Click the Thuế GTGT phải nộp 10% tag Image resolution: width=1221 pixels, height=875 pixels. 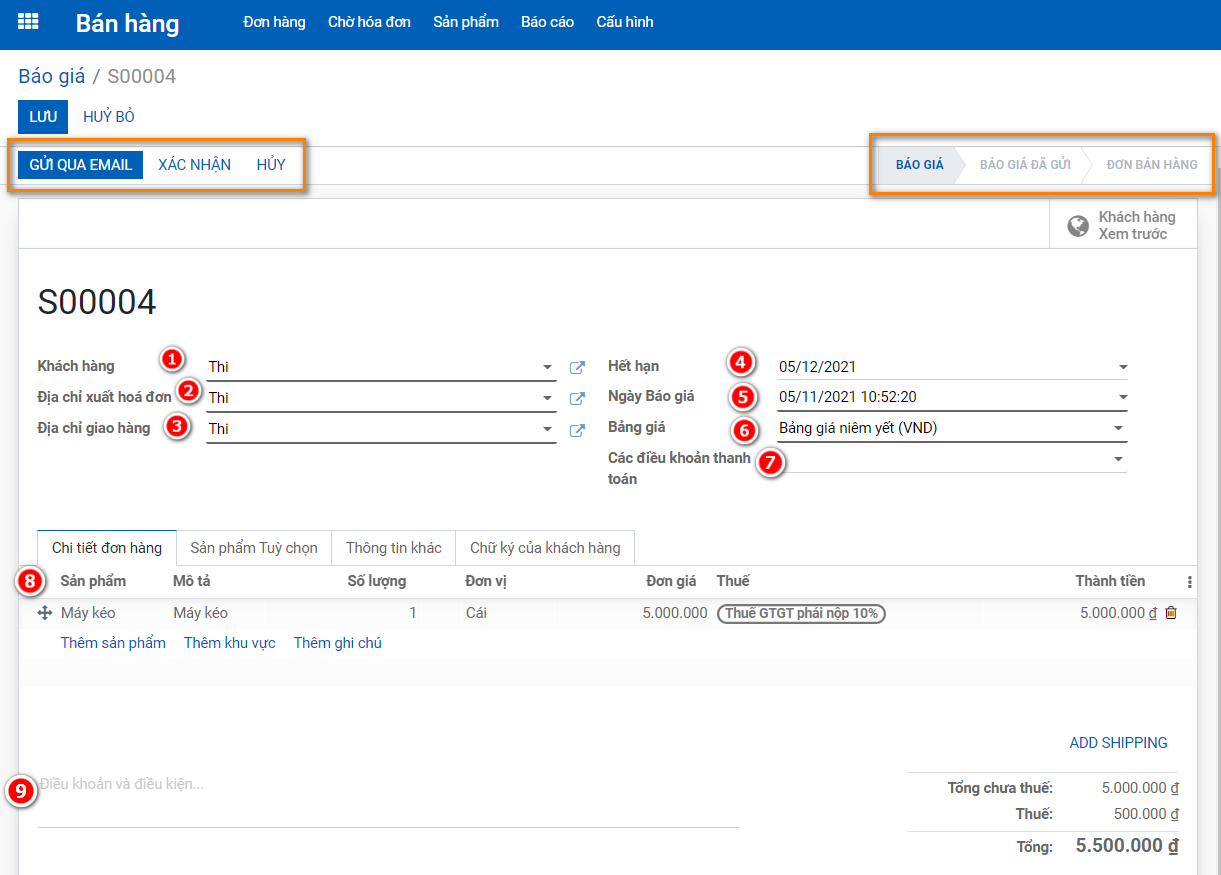801,613
